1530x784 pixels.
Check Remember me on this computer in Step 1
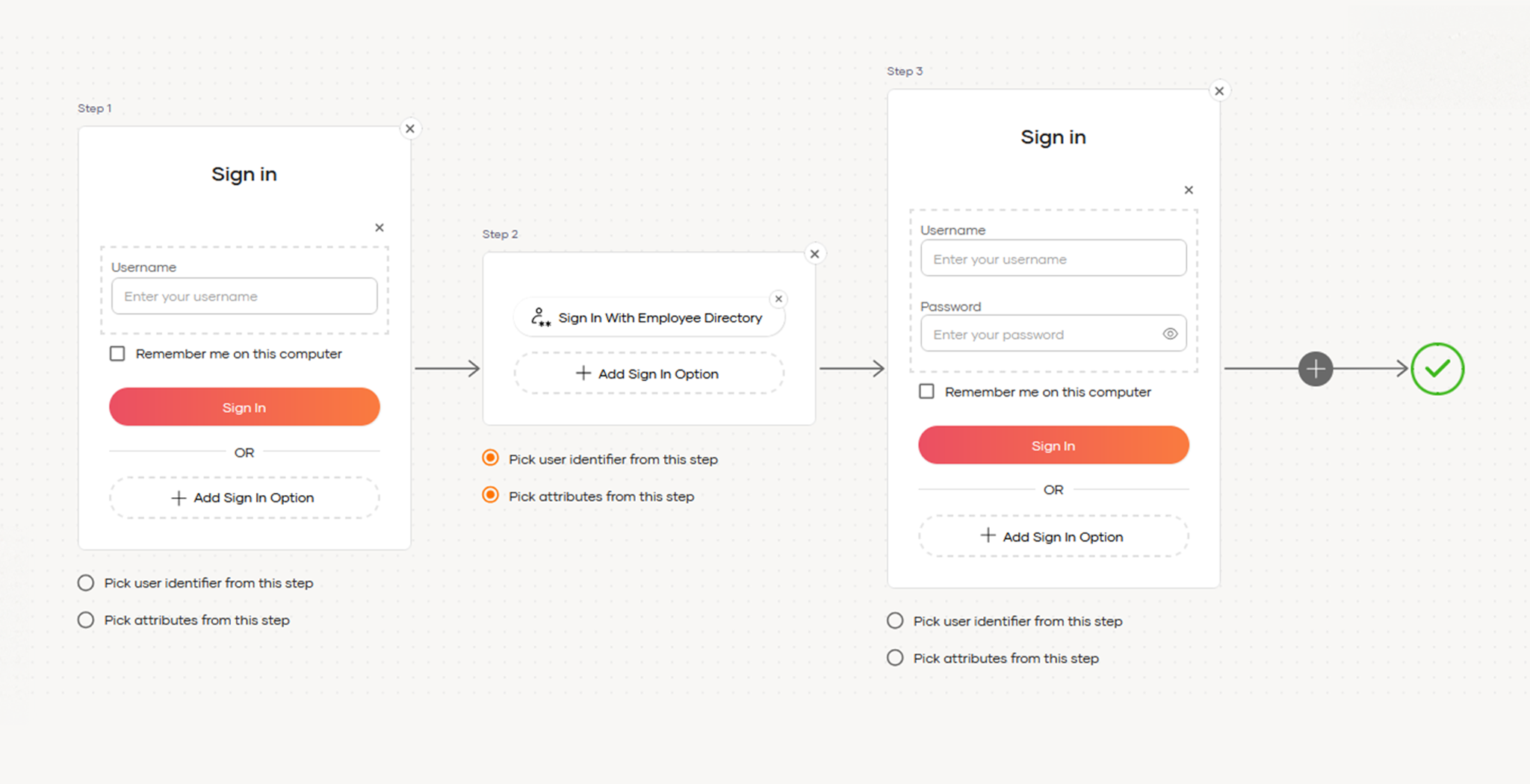pyautogui.click(x=117, y=354)
